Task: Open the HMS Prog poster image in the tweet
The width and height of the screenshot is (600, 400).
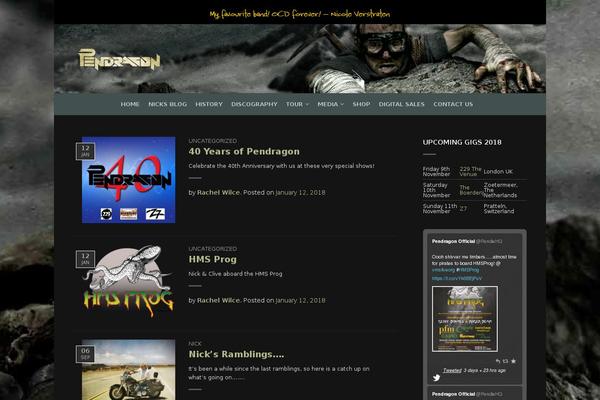Action: [x=465, y=319]
